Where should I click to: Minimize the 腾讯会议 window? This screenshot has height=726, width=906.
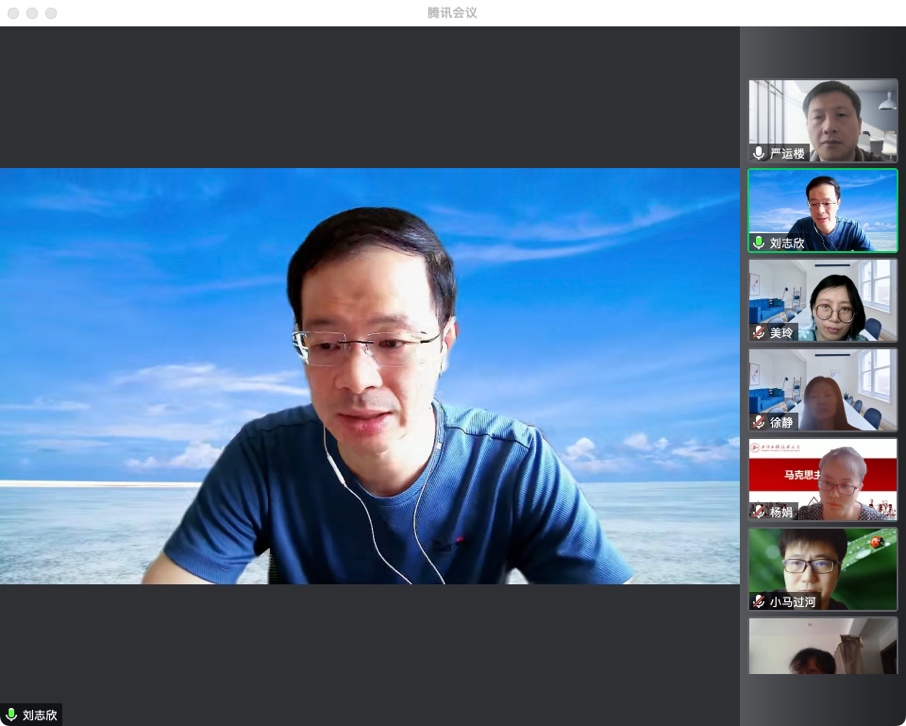(32, 13)
